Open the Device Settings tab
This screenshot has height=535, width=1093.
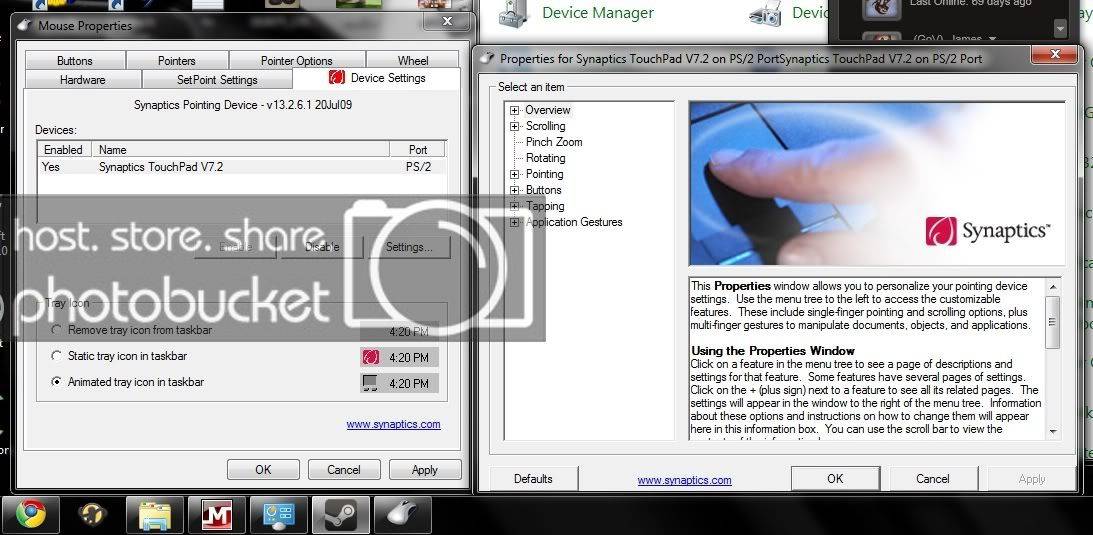(377, 78)
